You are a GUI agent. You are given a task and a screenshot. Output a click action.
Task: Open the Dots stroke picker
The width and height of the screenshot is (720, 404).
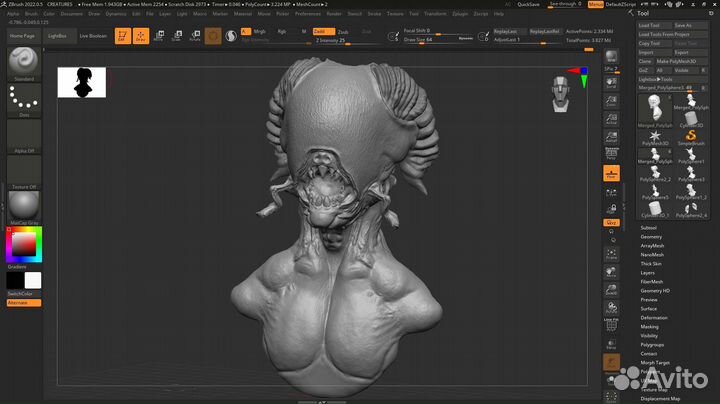coord(23,100)
